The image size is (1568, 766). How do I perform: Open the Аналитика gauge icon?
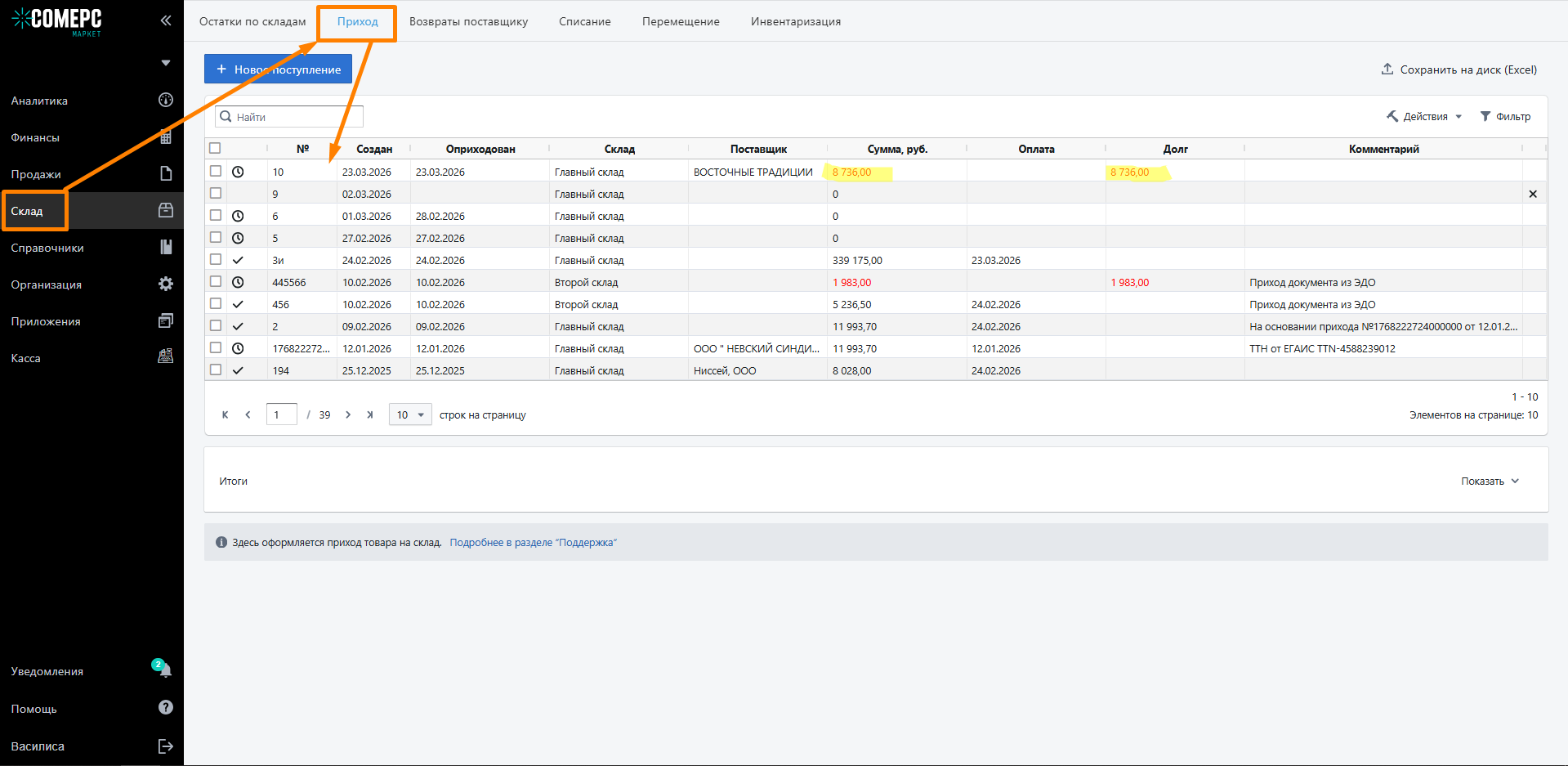coord(166,100)
